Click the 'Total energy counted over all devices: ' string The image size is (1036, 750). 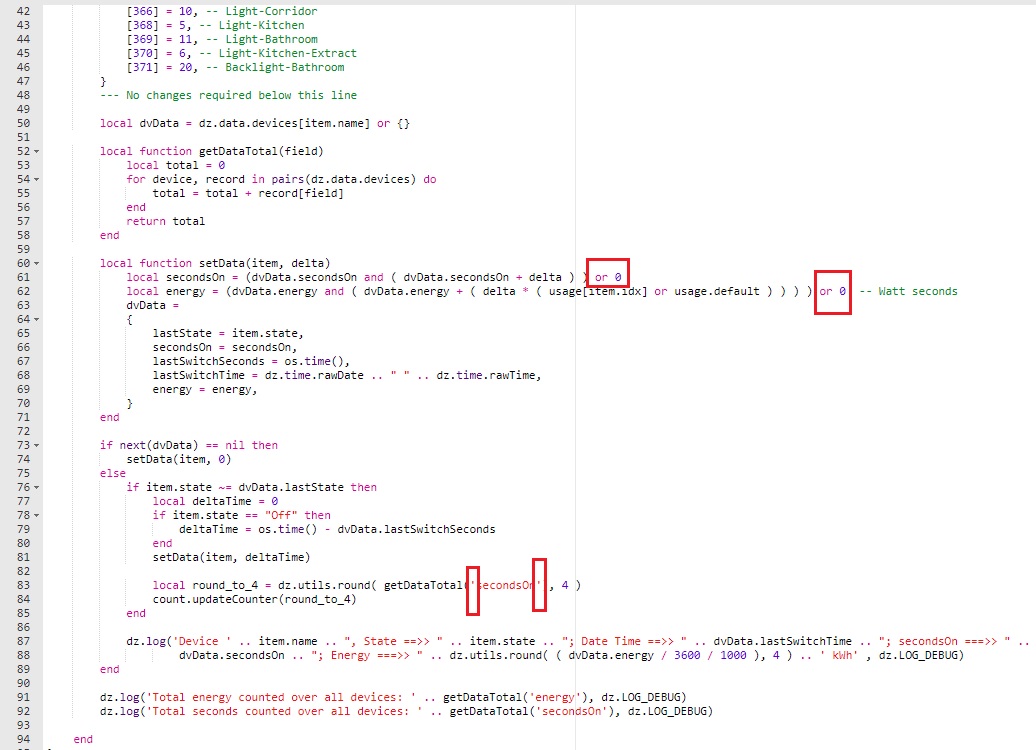(x=281, y=697)
